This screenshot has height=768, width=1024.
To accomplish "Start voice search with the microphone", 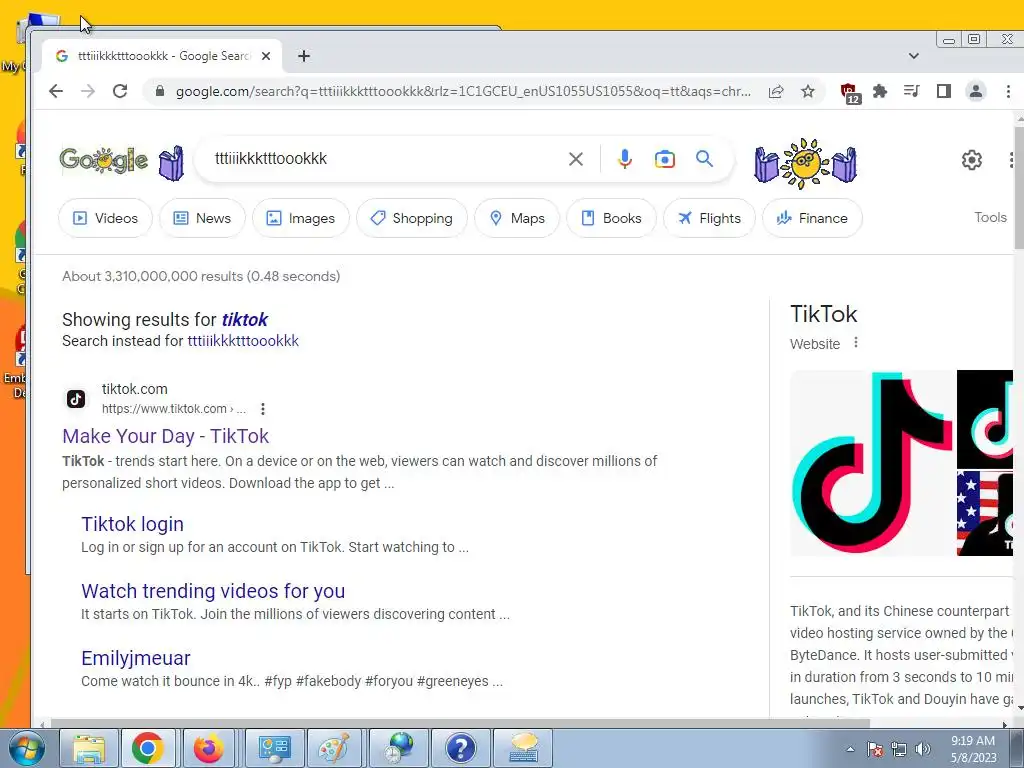I will (x=624, y=159).
